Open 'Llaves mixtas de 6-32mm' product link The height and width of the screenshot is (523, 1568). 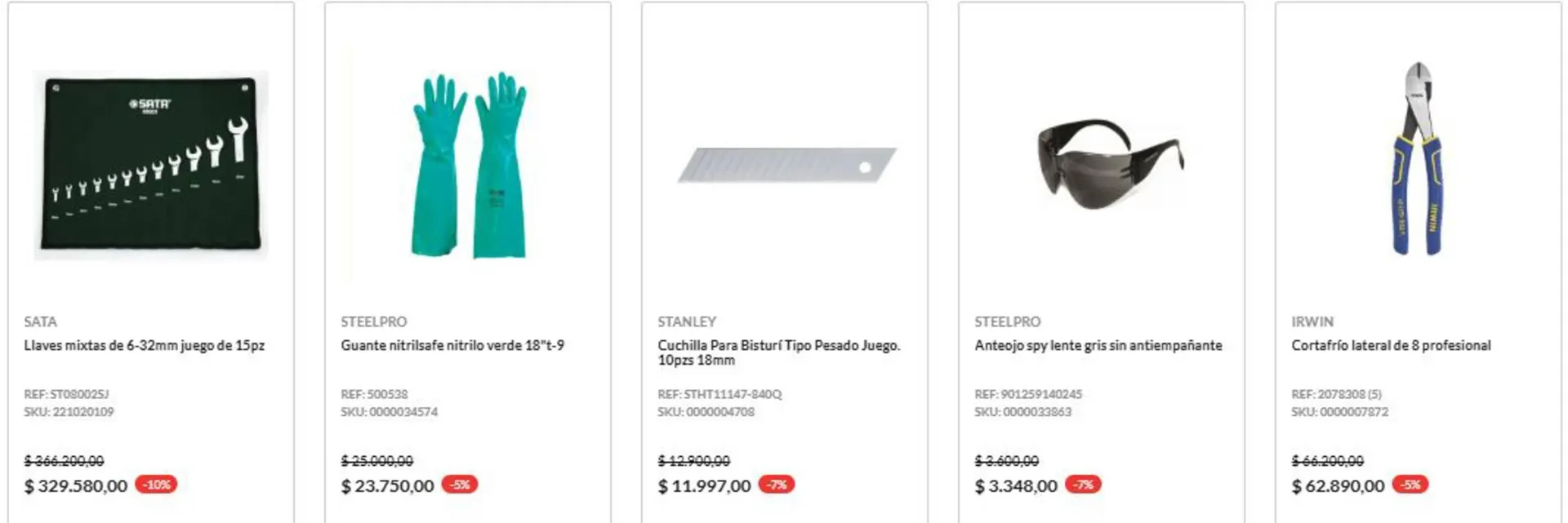click(x=144, y=346)
